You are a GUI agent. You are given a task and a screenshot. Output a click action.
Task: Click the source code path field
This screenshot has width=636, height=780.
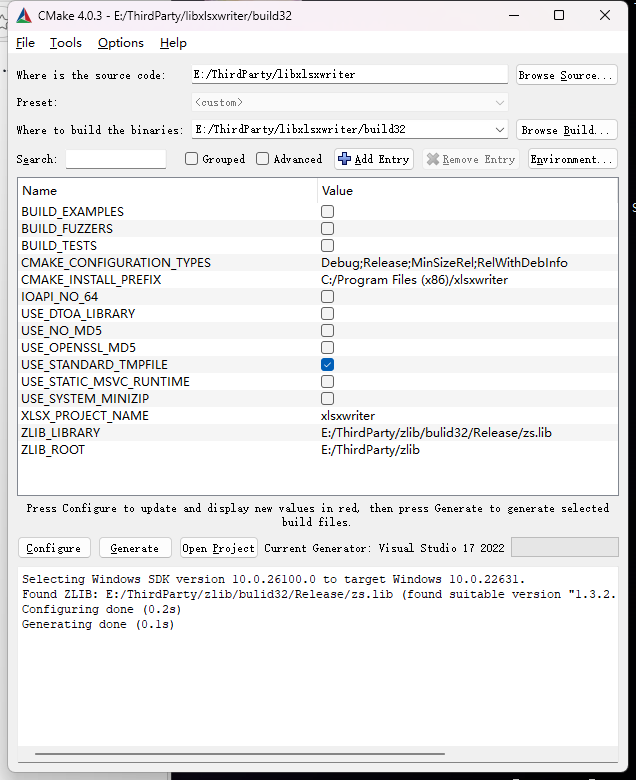350,75
